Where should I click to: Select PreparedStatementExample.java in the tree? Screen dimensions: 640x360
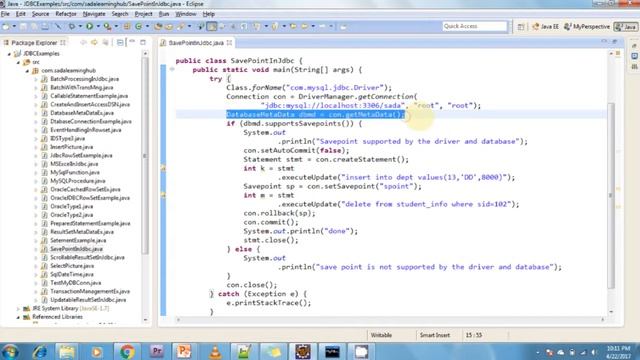[90, 224]
